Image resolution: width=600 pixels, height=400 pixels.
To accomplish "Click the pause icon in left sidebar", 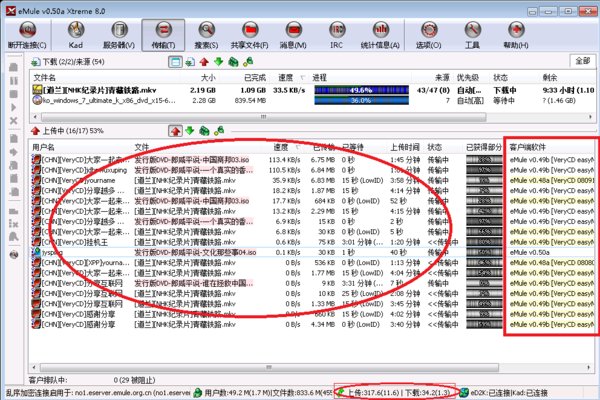I will (14, 81).
